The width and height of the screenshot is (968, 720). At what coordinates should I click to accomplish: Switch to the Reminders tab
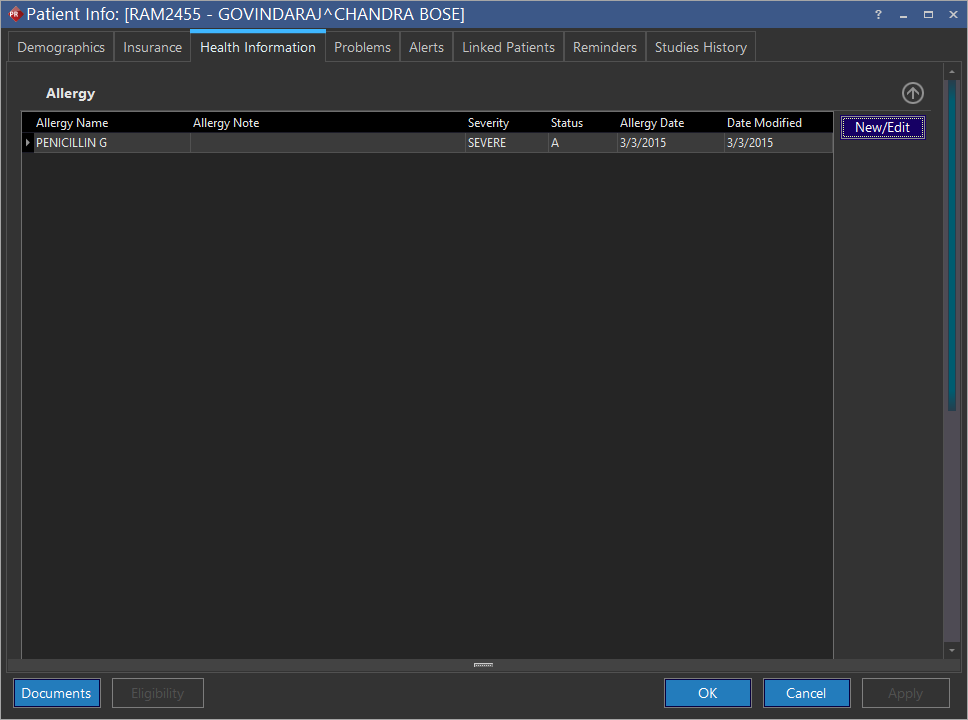(604, 47)
